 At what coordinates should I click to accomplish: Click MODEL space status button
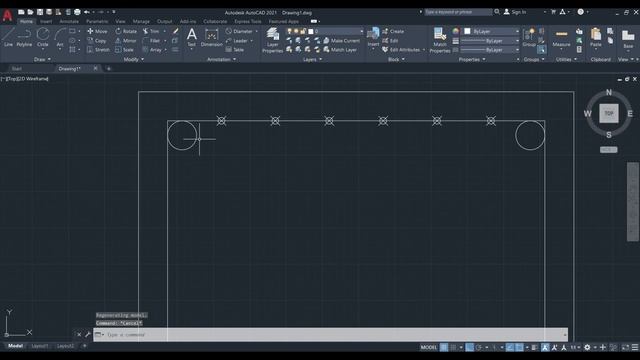[x=429, y=347]
